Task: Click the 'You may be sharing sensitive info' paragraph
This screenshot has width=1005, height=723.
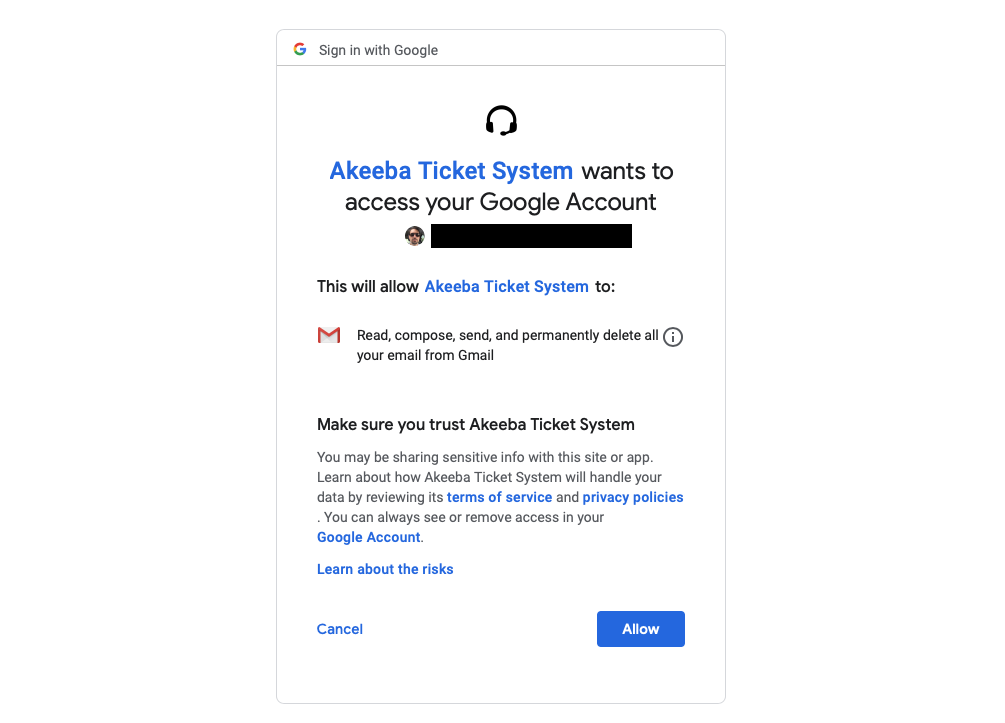Action: [x=500, y=497]
